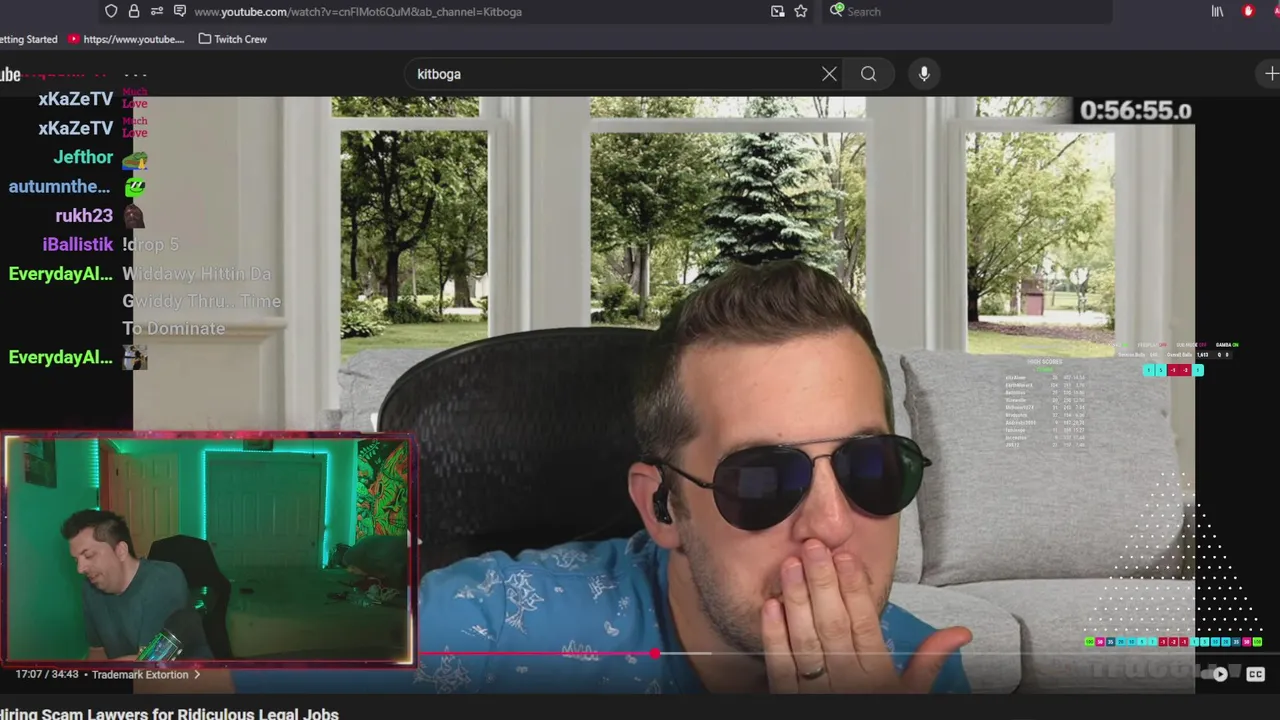The width and height of the screenshot is (1280, 720).
Task: Click the red progress bar scrubber dot
Action: 655,654
